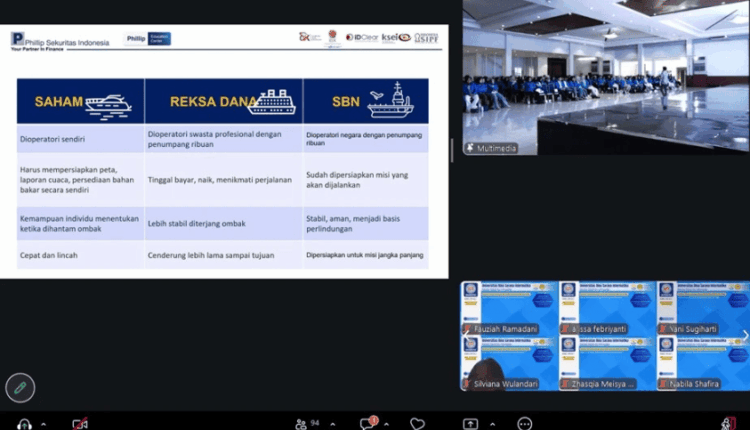Click 'Dioperatori swasta profesional' cell
Image resolution: width=750 pixels, height=430 pixels.
tap(224, 139)
